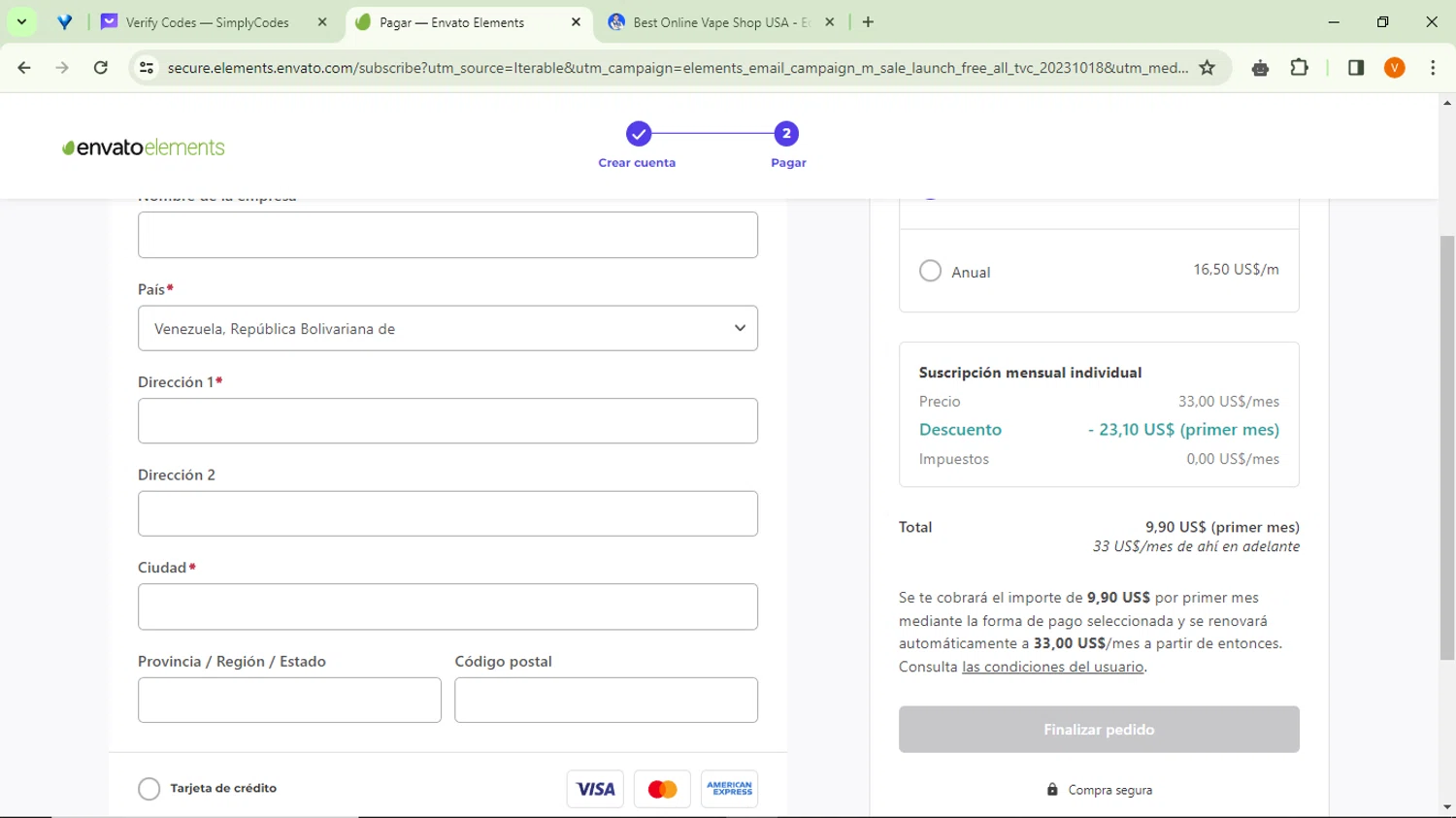Viewport: 1456px width, 818px height.
Task: Open las condiciones del usuario link
Action: tap(1052, 667)
